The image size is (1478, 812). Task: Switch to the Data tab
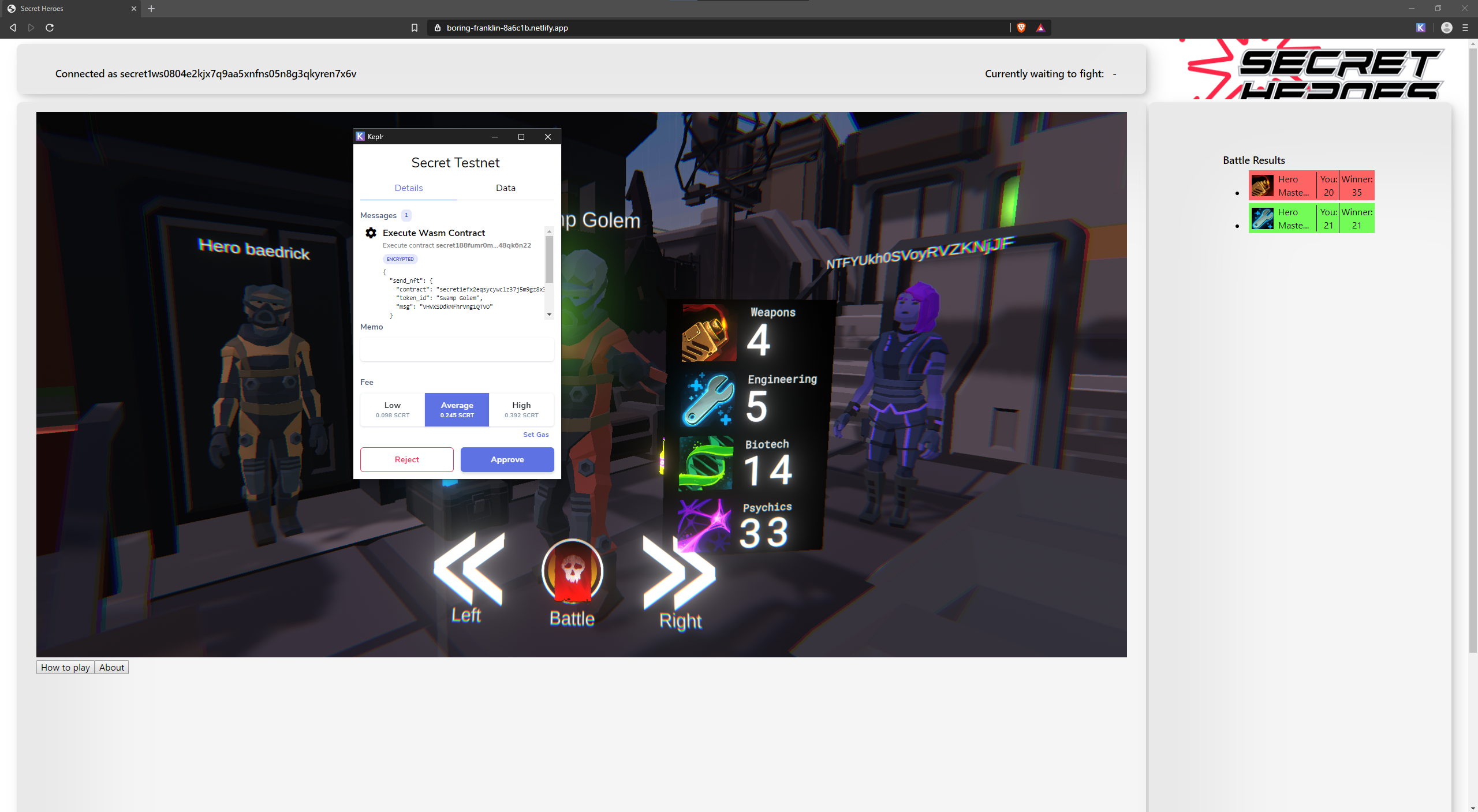(x=505, y=188)
